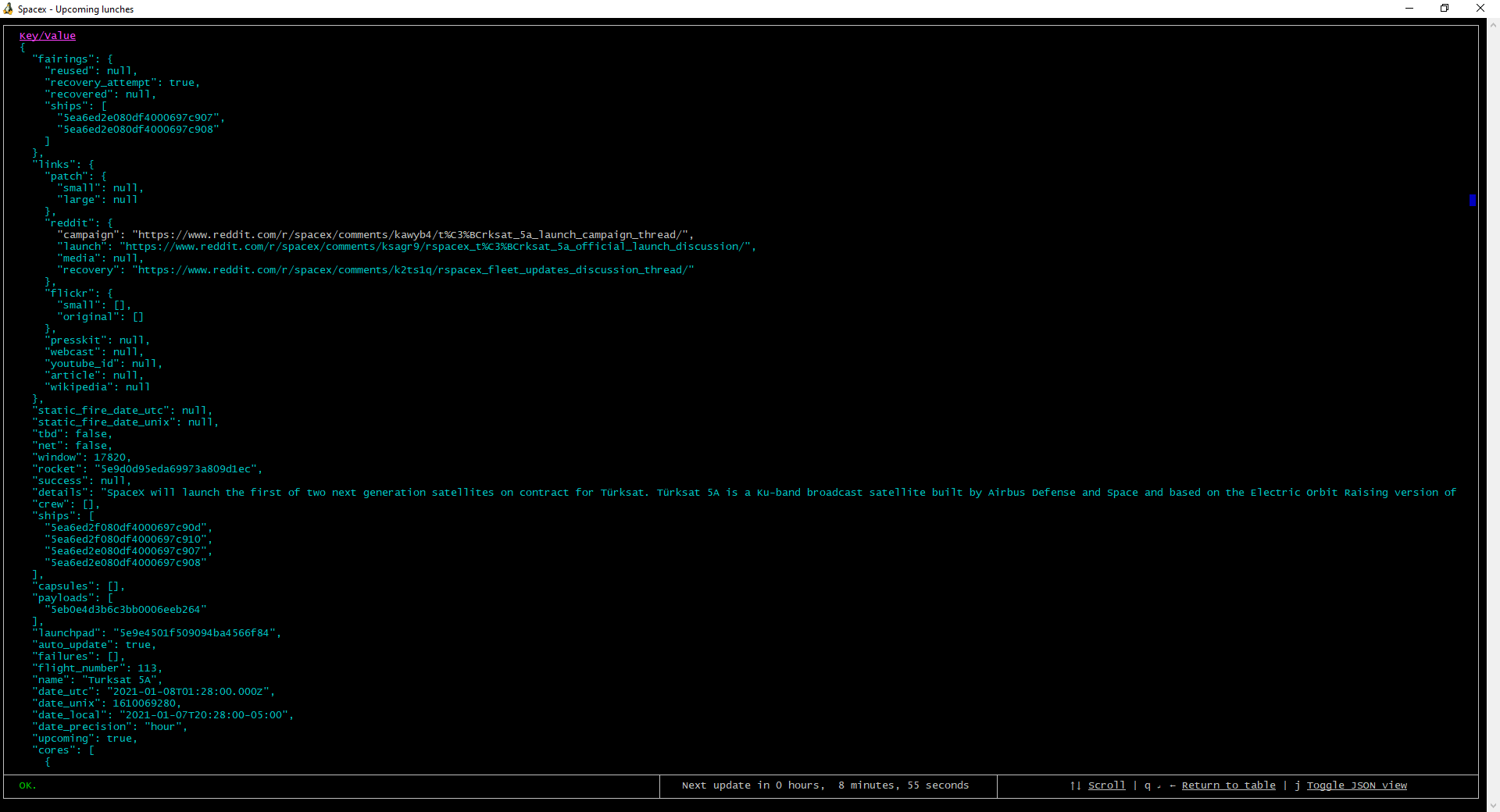The width and height of the screenshot is (1500, 812).
Task: Click the "article": null line
Action: (94, 376)
